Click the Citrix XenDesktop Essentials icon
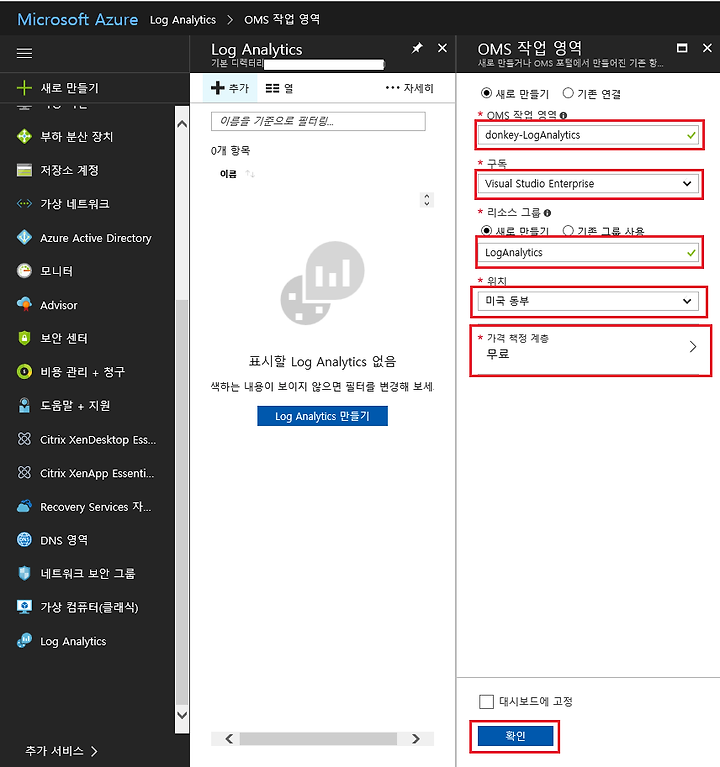The height and width of the screenshot is (767, 720). click(24, 439)
